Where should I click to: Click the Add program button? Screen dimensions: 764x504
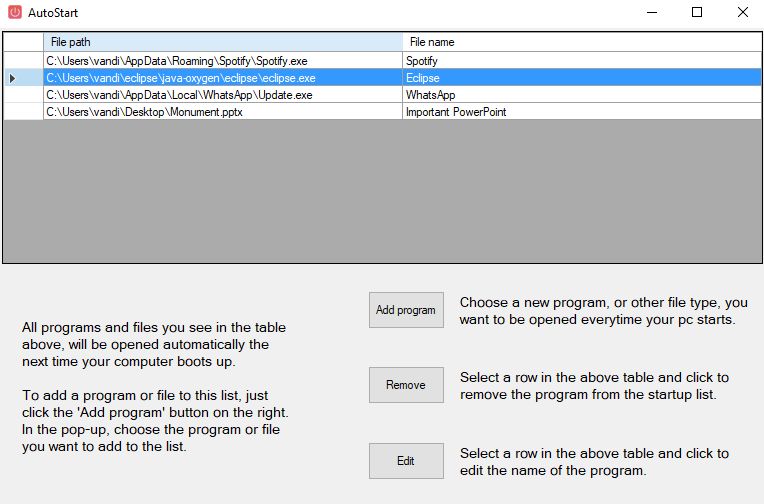pyautogui.click(x=405, y=310)
